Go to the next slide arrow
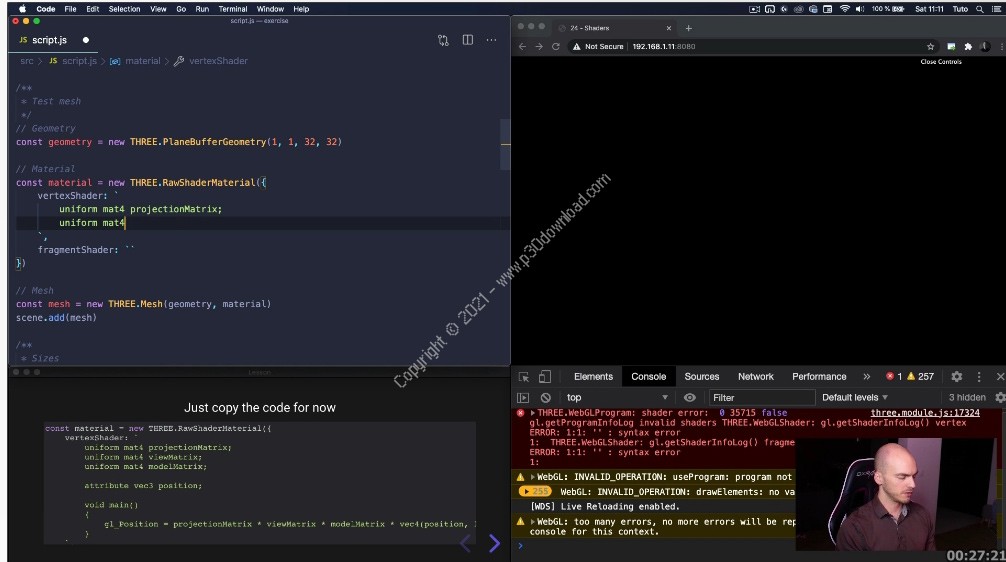 click(x=494, y=543)
